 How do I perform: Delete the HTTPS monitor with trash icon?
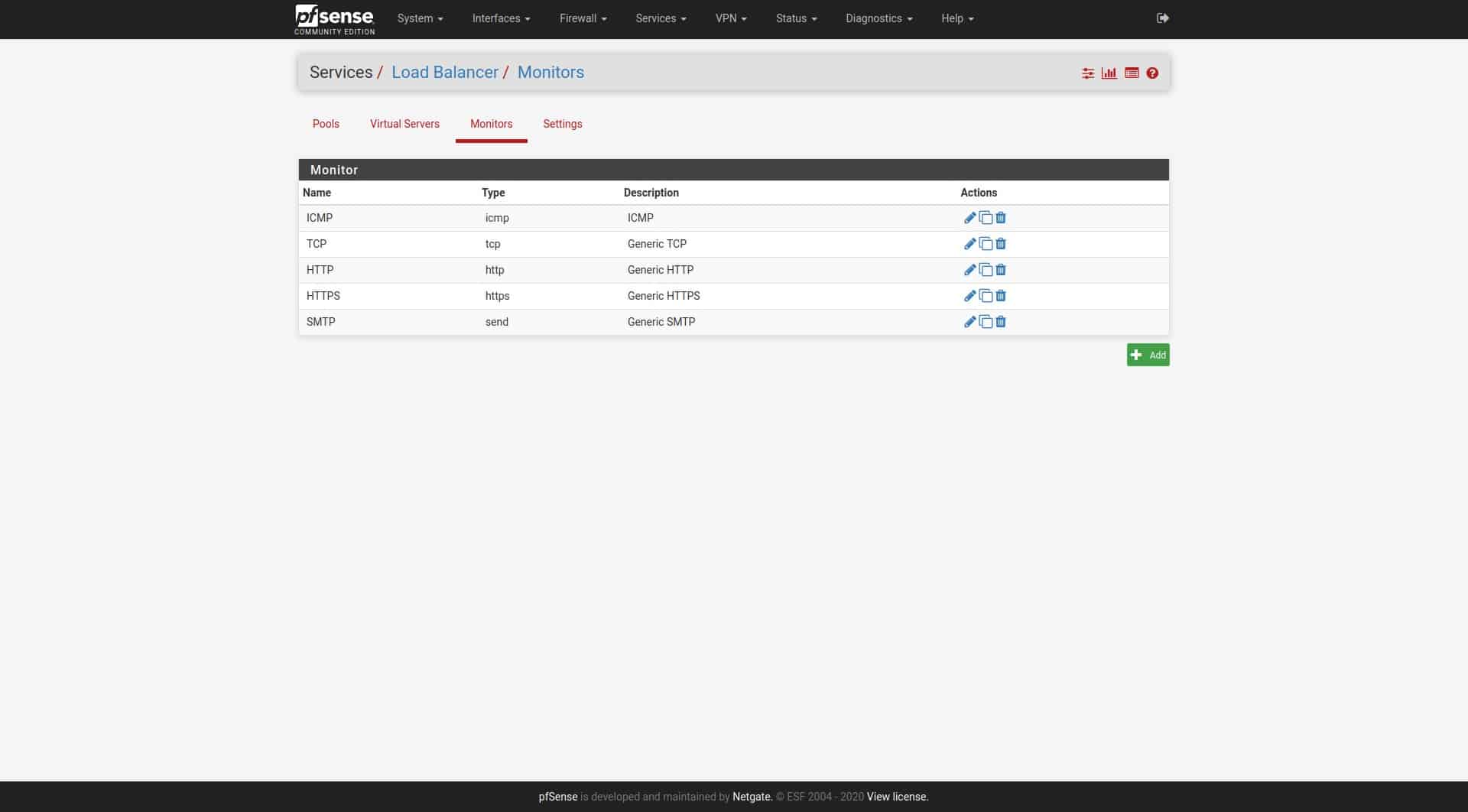[x=1000, y=296]
